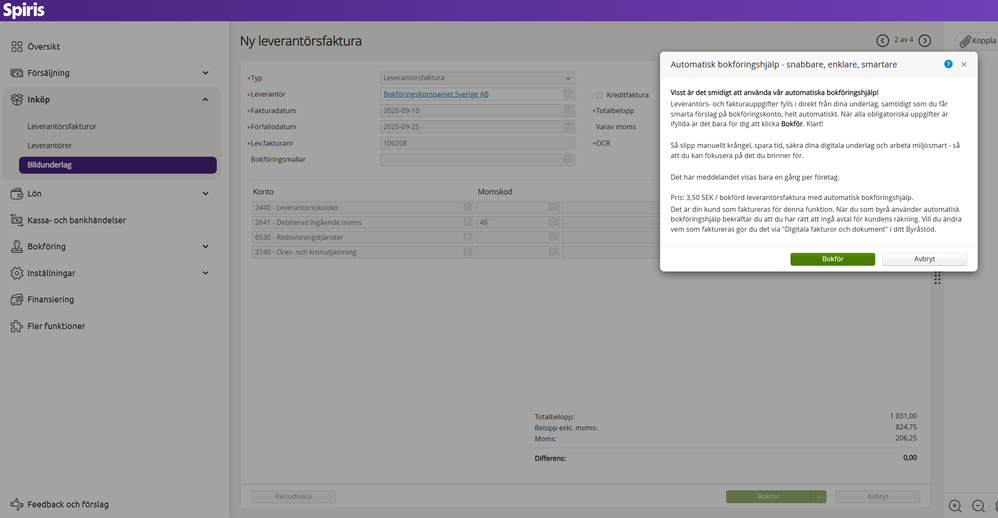Image resolution: width=998 pixels, height=518 pixels.
Task: Click the bottom Bokför button
Action: [768, 496]
